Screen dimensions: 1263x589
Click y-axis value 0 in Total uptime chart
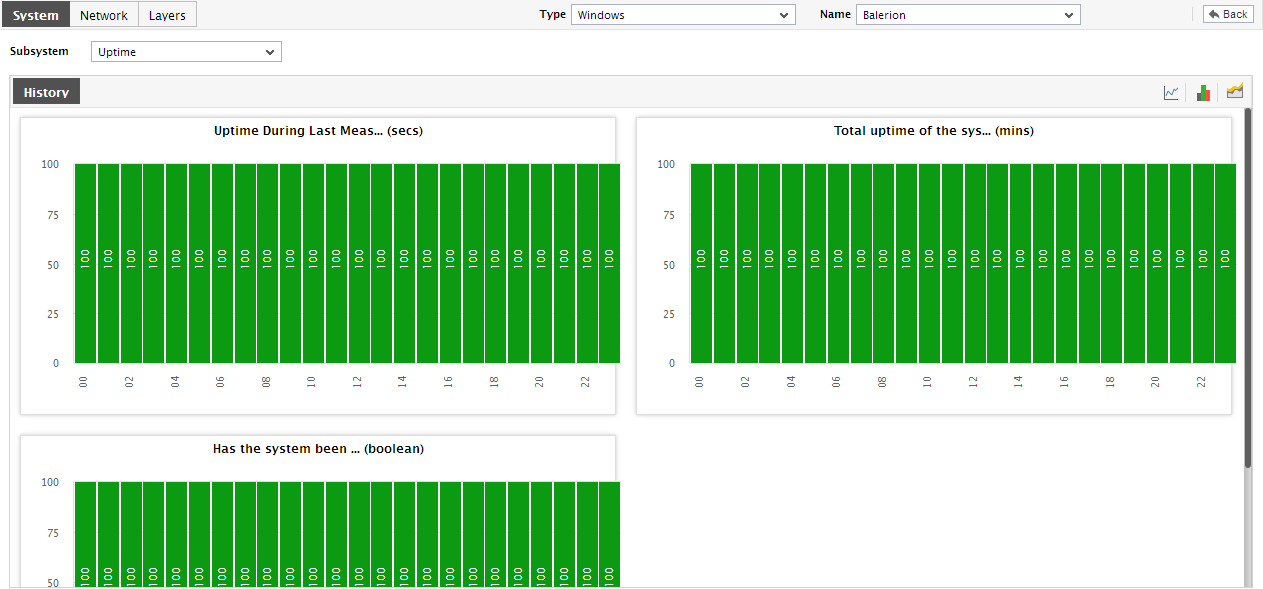[672, 363]
